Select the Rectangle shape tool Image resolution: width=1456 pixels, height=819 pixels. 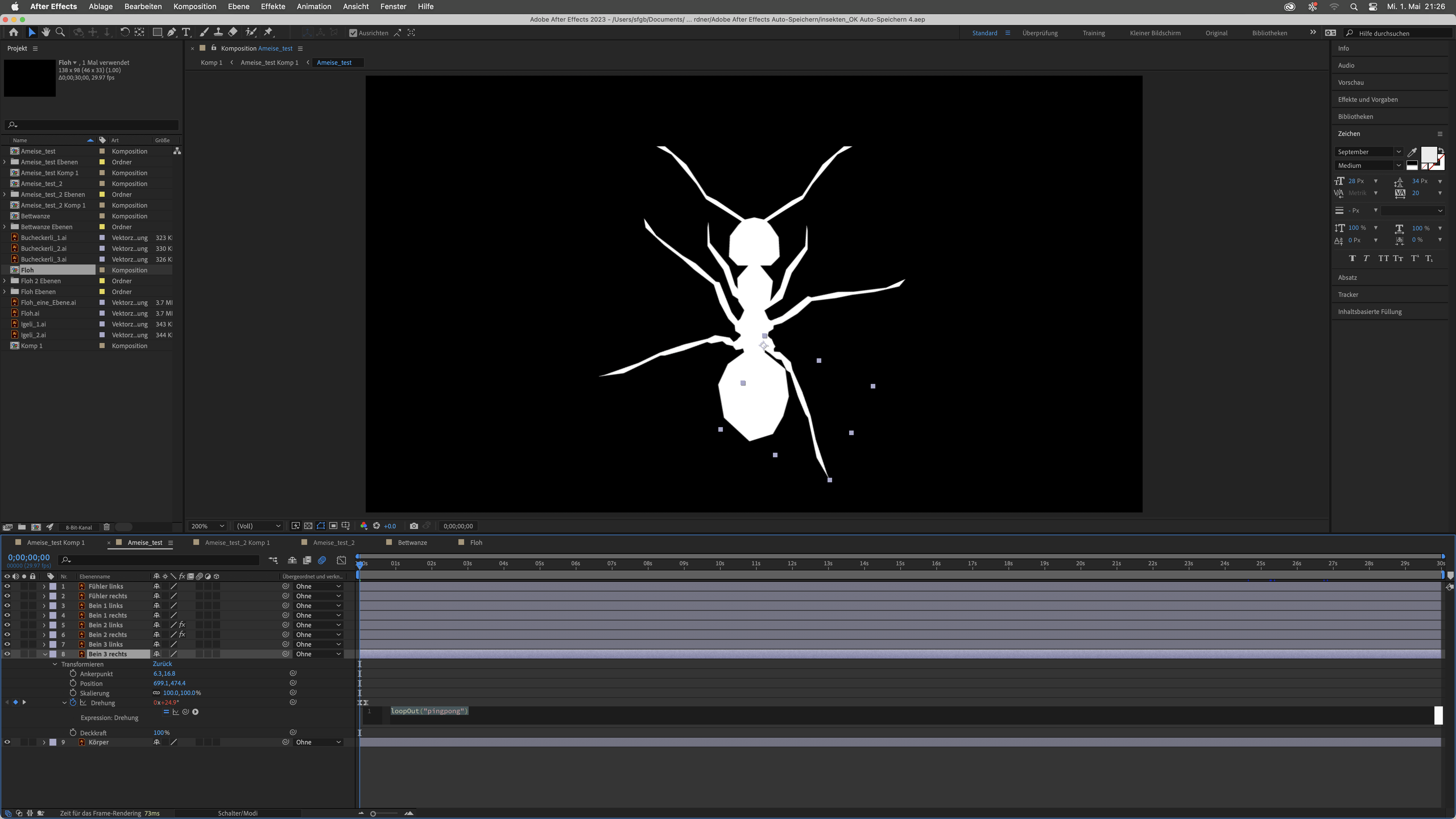coord(157,32)
